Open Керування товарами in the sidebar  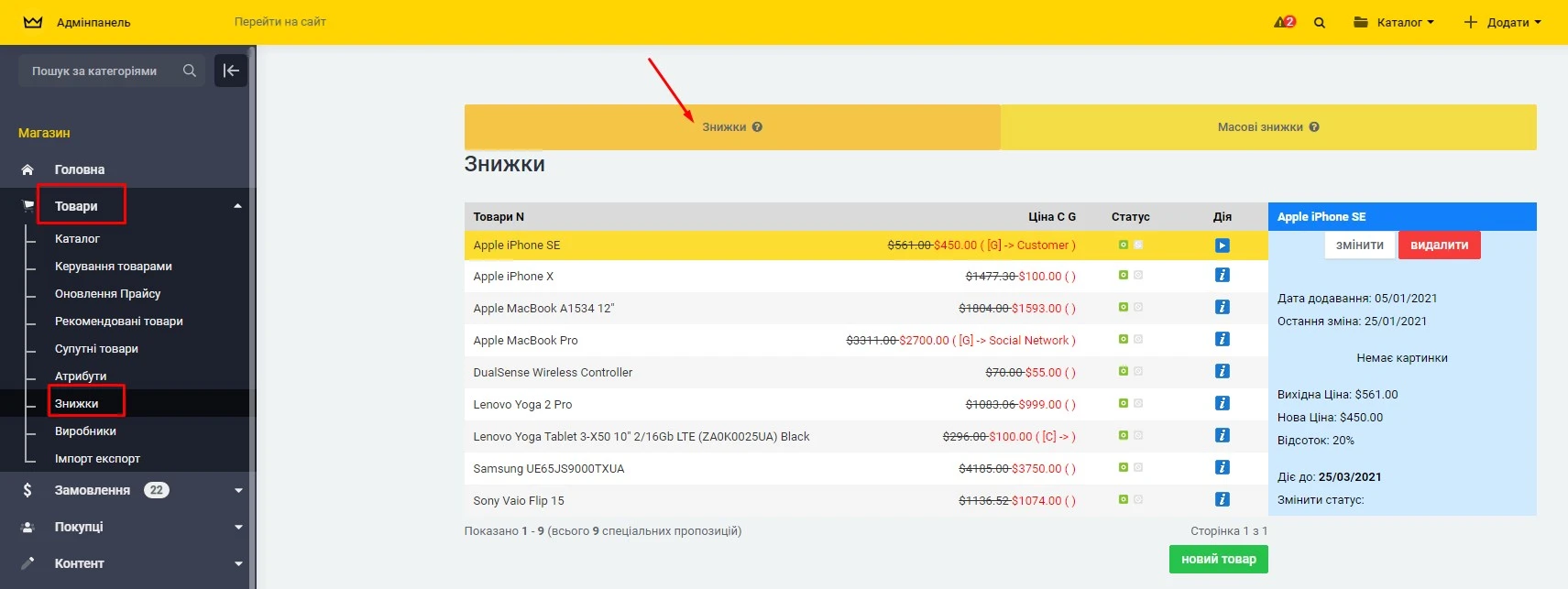click(x=114, y=266)
